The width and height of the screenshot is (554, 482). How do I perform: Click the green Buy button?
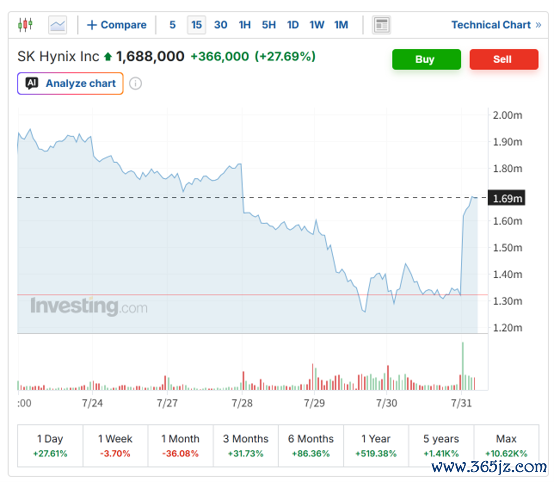click(426, 59)
